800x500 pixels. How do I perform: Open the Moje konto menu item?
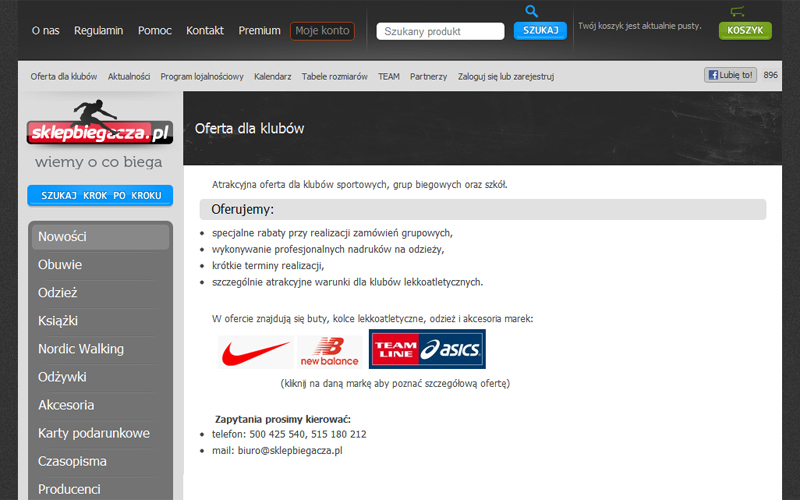click(322, 31)
